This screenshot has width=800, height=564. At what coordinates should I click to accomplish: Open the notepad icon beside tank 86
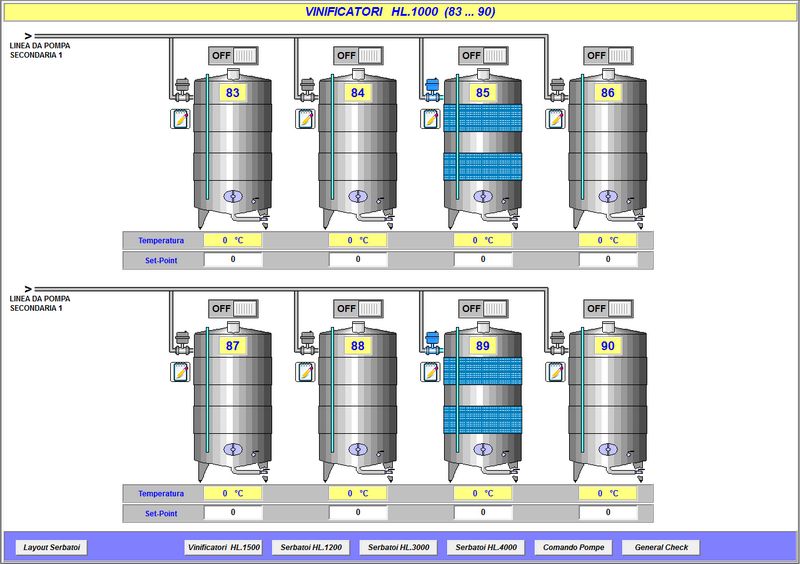pos(555,119)
